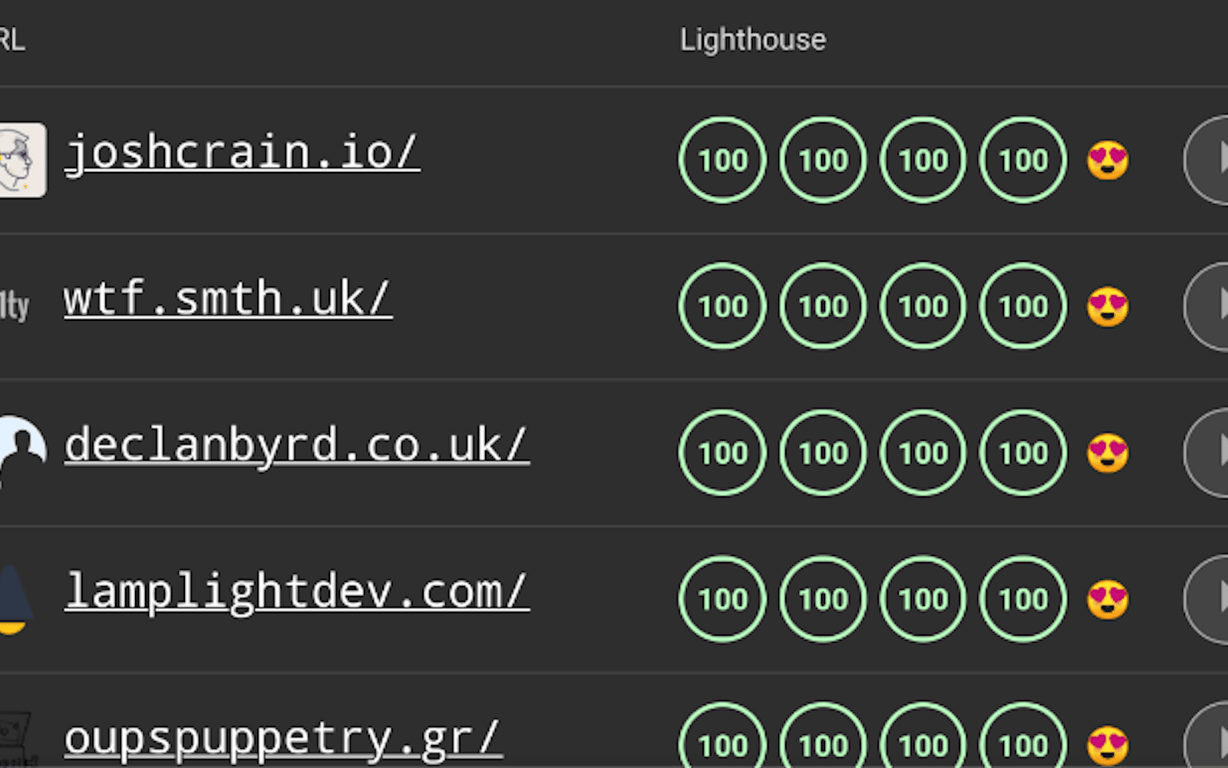Open the oupspuppetry.gr/ link

283,738
